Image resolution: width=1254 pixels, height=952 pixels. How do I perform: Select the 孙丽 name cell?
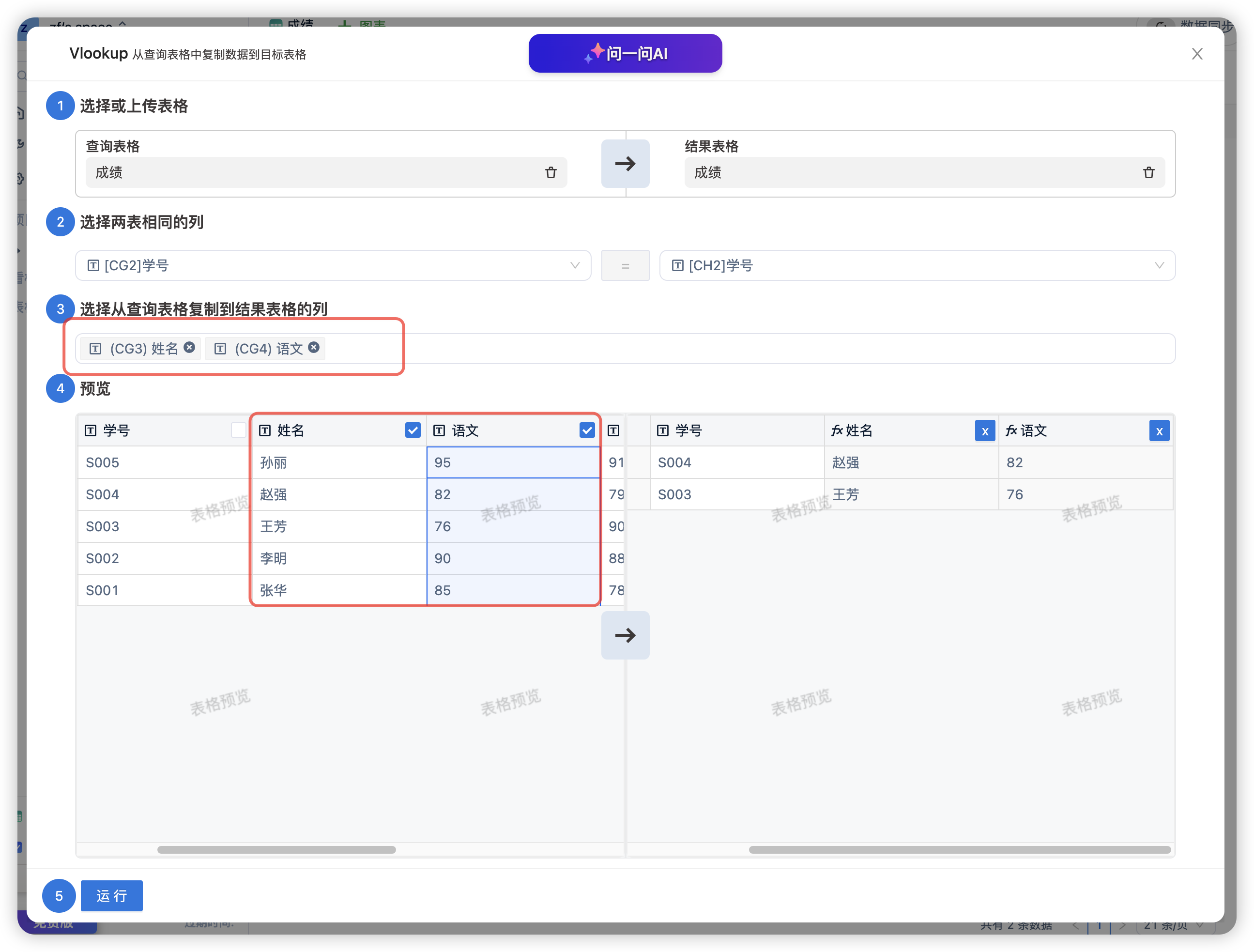click(x=339, y=462)
